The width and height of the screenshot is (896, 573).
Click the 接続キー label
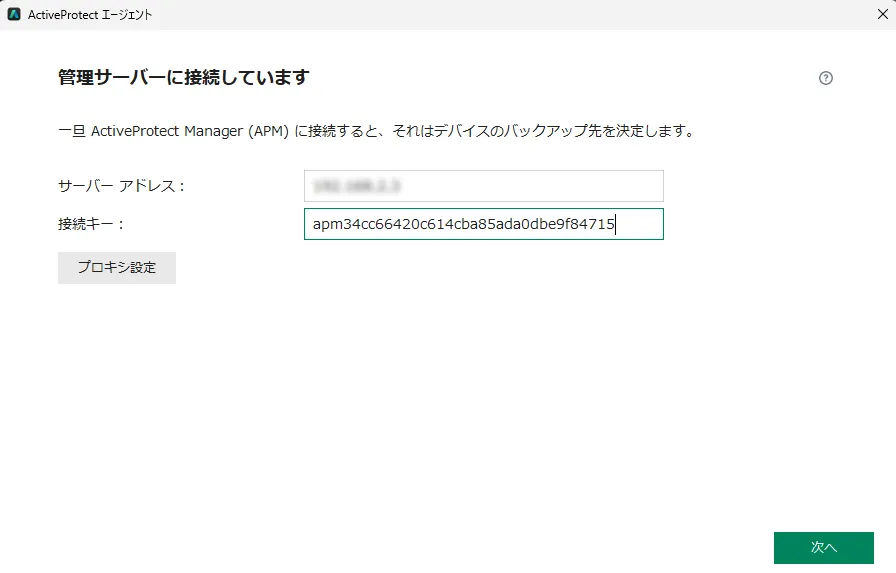pos(91,224)
